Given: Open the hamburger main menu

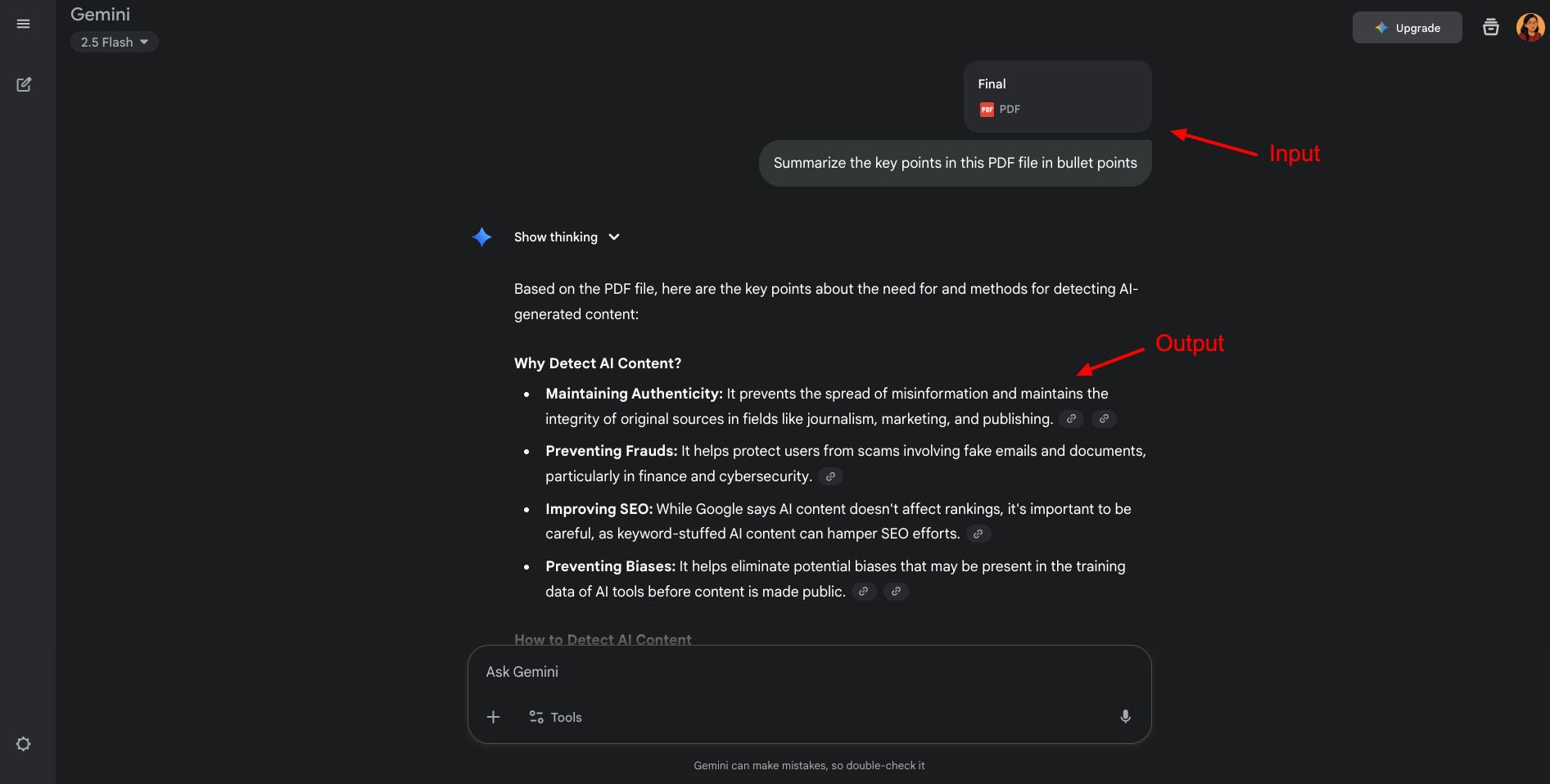Looking at the screenshot, I should tap(24, 25).
